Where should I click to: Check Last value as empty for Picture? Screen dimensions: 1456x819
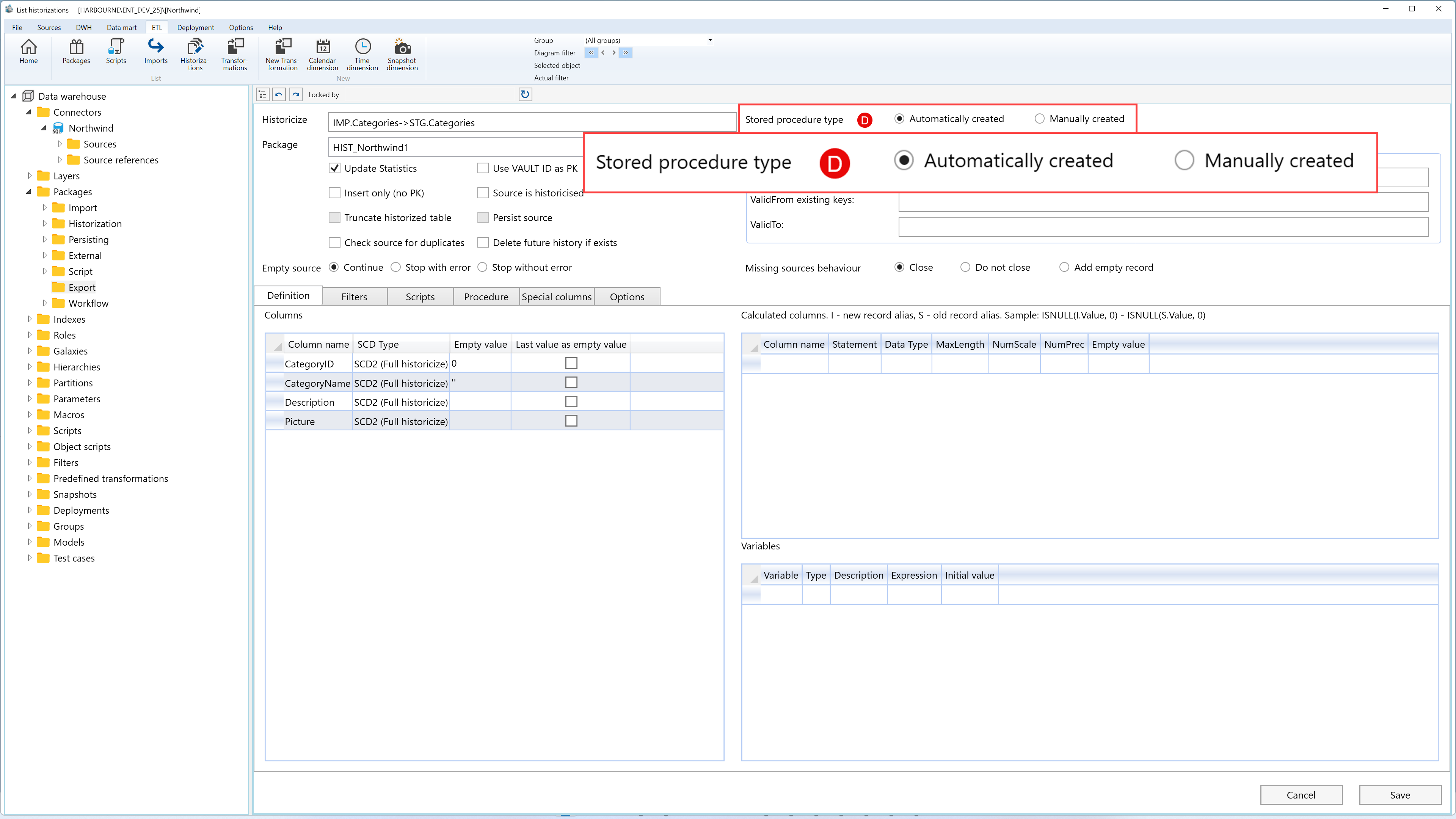pos(571,421)
